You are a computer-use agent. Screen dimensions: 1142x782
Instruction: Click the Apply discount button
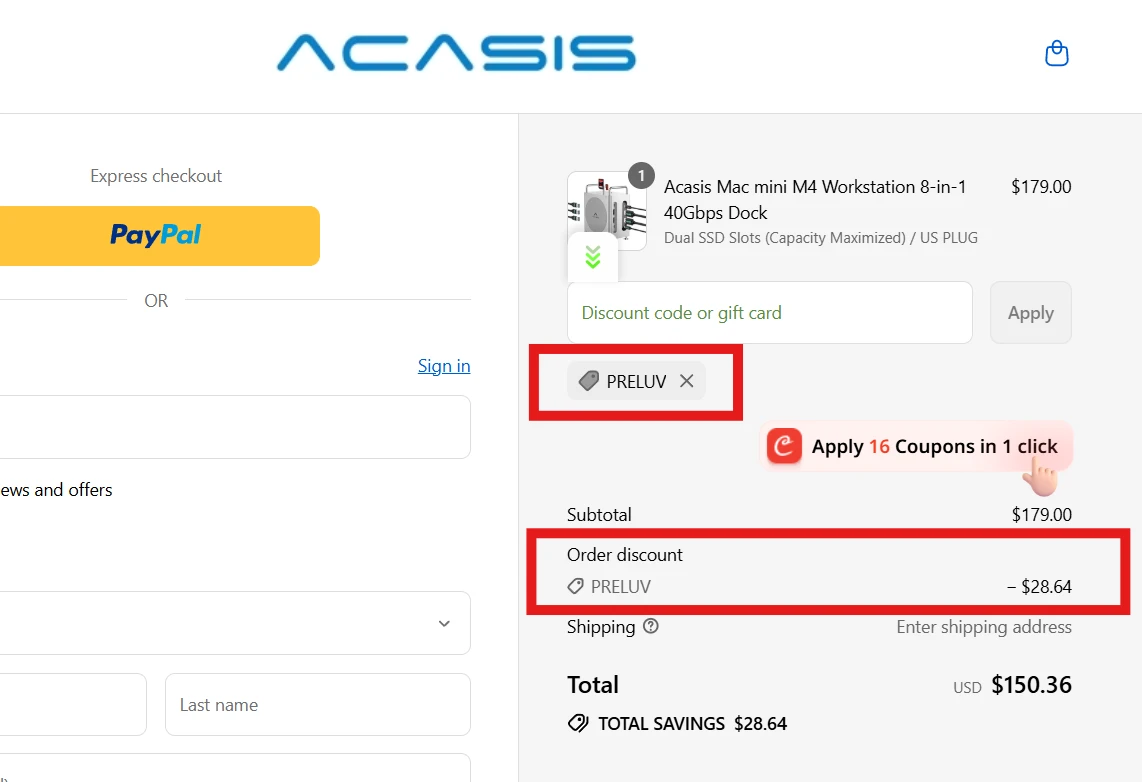tap(1031, 312)
